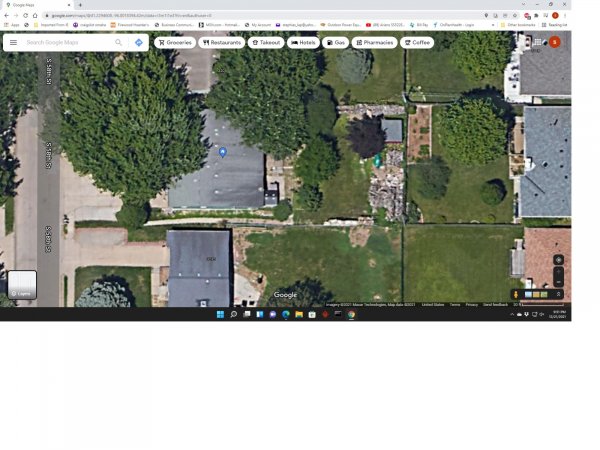Open the Google account avatar
The width and height of the screenshot is (600, 450).
[554, 42]
